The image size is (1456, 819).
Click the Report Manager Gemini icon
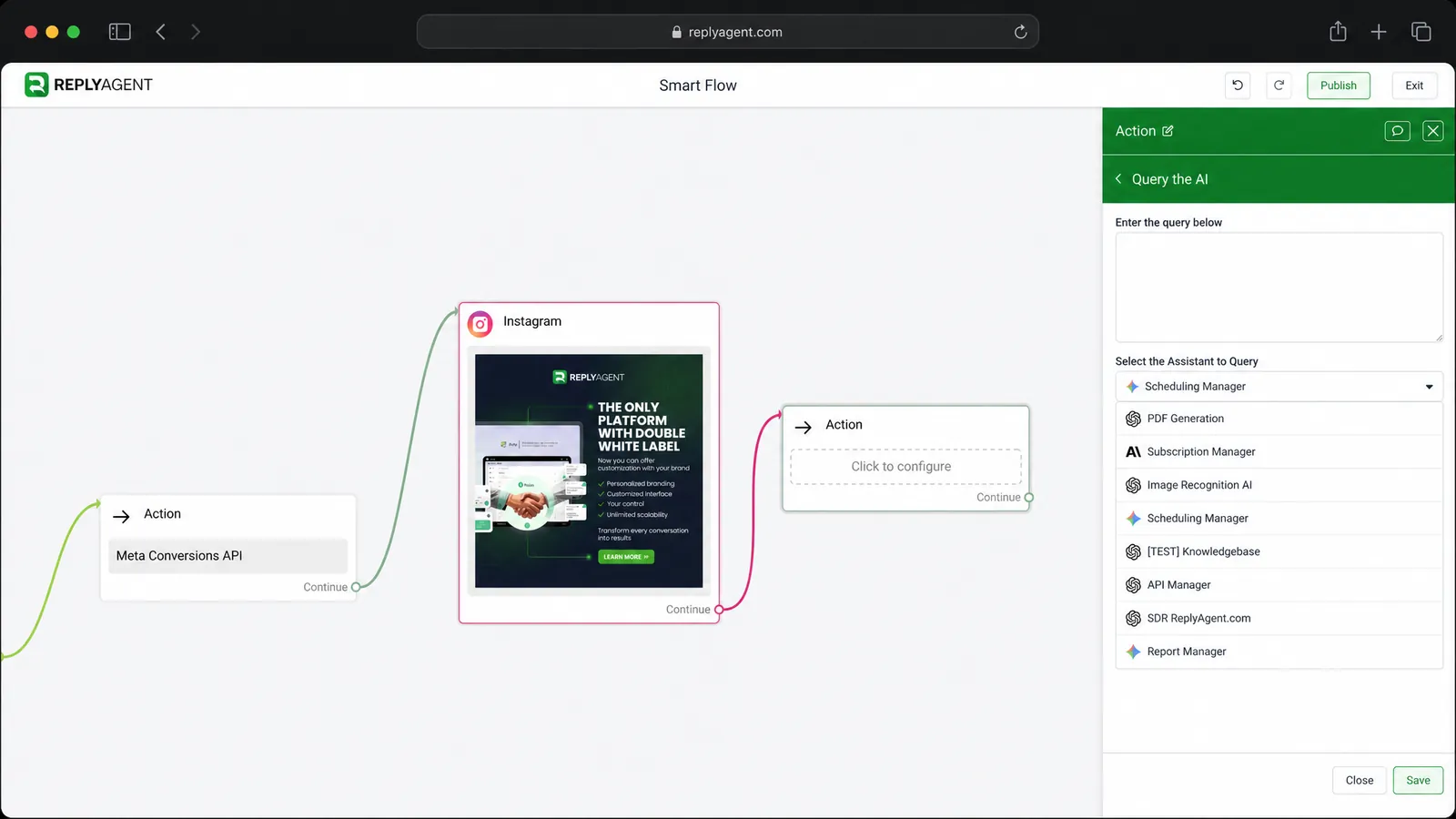pos(1133,652)
